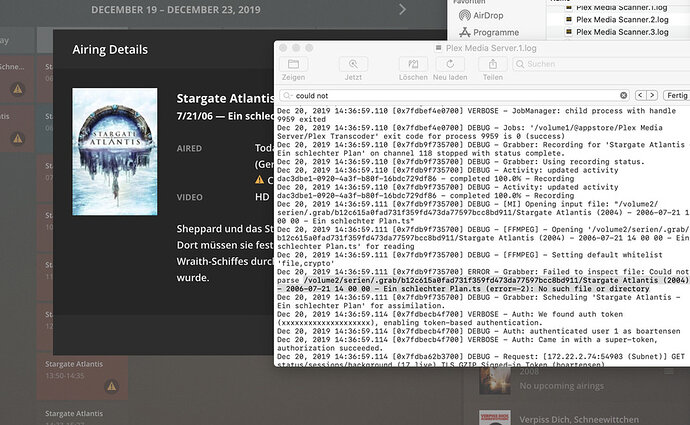Image resolution: width=690 pixels, height=425 pixels.
Task: Click the Jetzt toolbar icon
Action: 353,65
